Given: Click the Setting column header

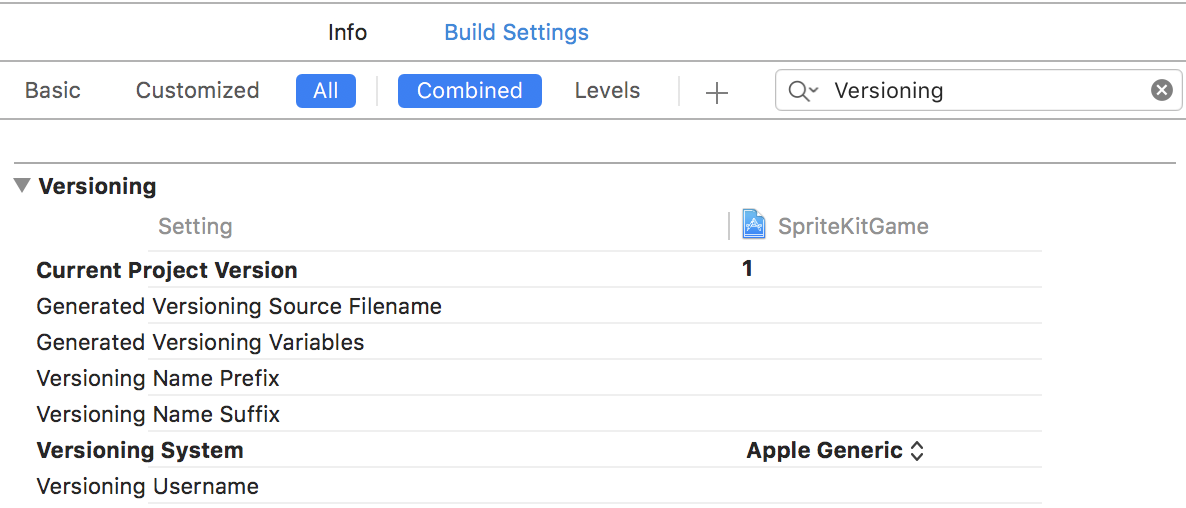Looking at the screenshot, I should (x=195, y=226).
